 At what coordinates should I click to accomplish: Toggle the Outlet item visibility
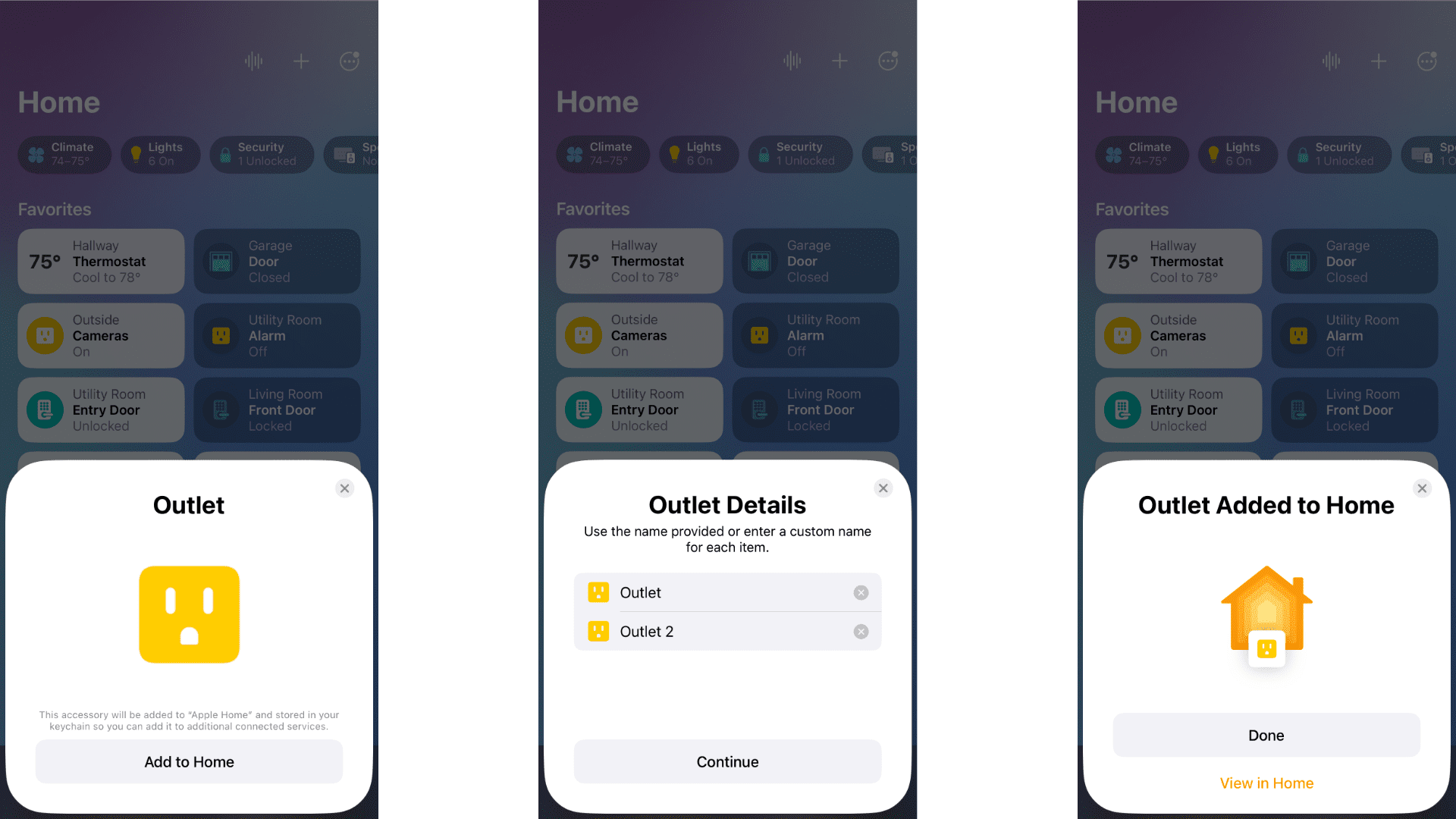[858, 592]
